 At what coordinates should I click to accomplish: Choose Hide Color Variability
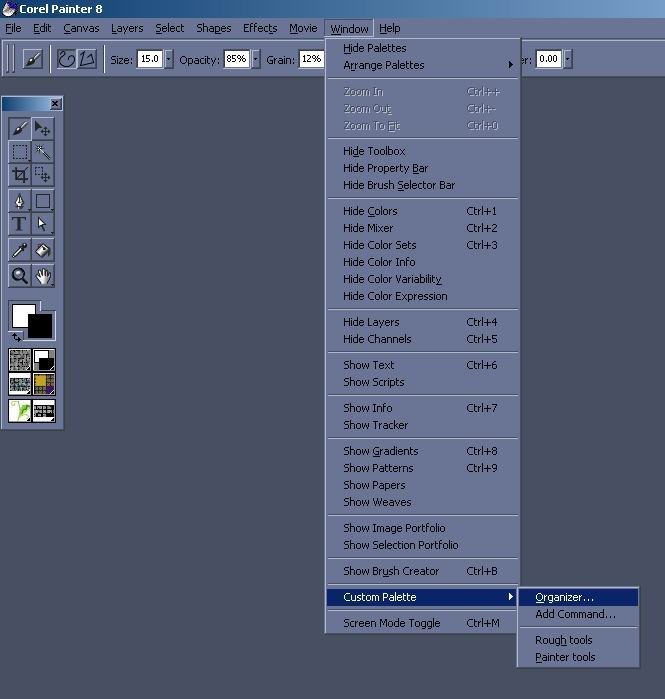click(x=422, y=279)
